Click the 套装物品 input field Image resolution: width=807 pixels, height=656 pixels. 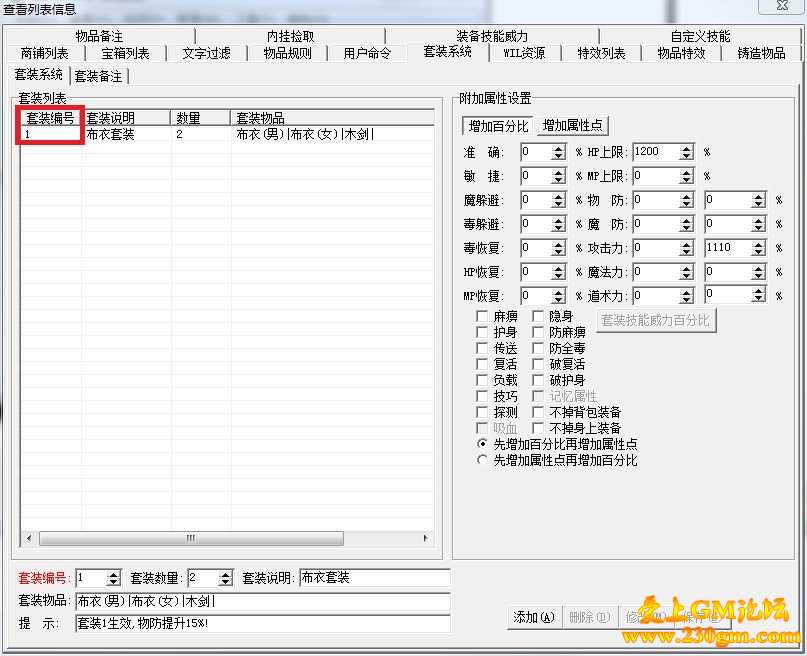pyautogui.click(x=263, y=600)
